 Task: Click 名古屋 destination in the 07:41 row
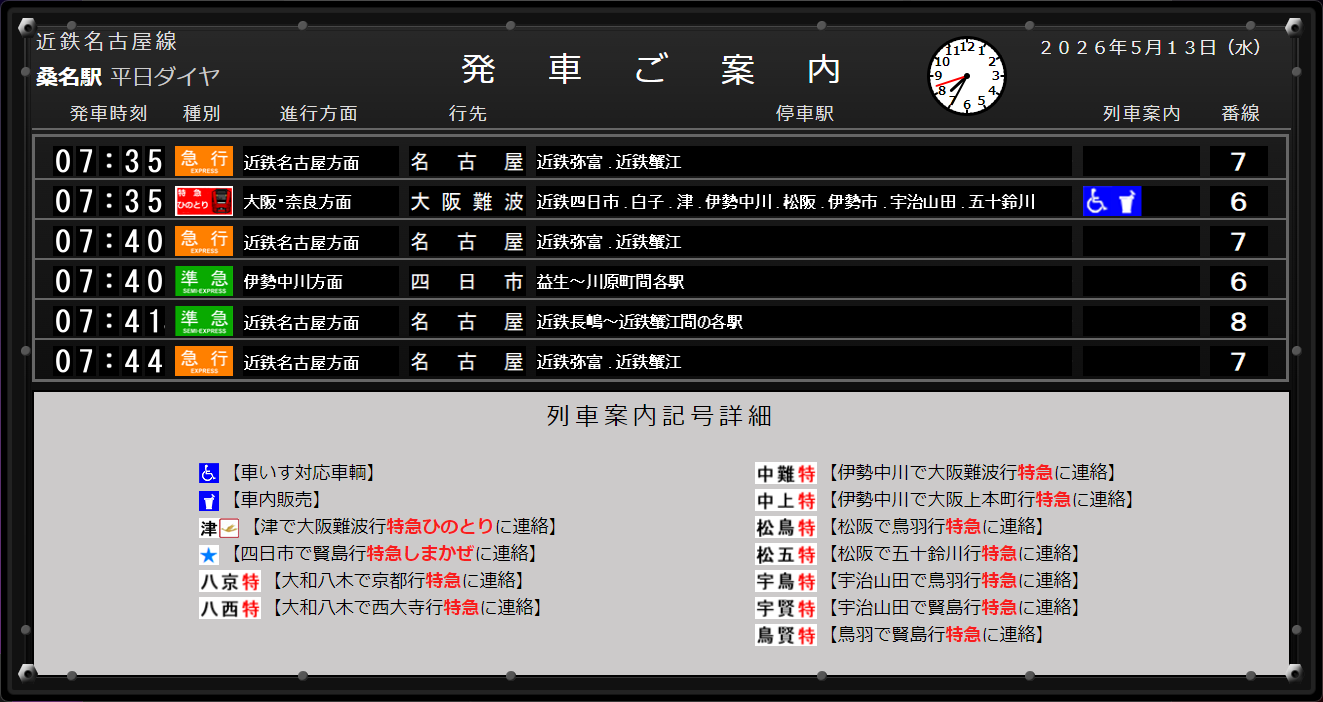coord(467,322)
